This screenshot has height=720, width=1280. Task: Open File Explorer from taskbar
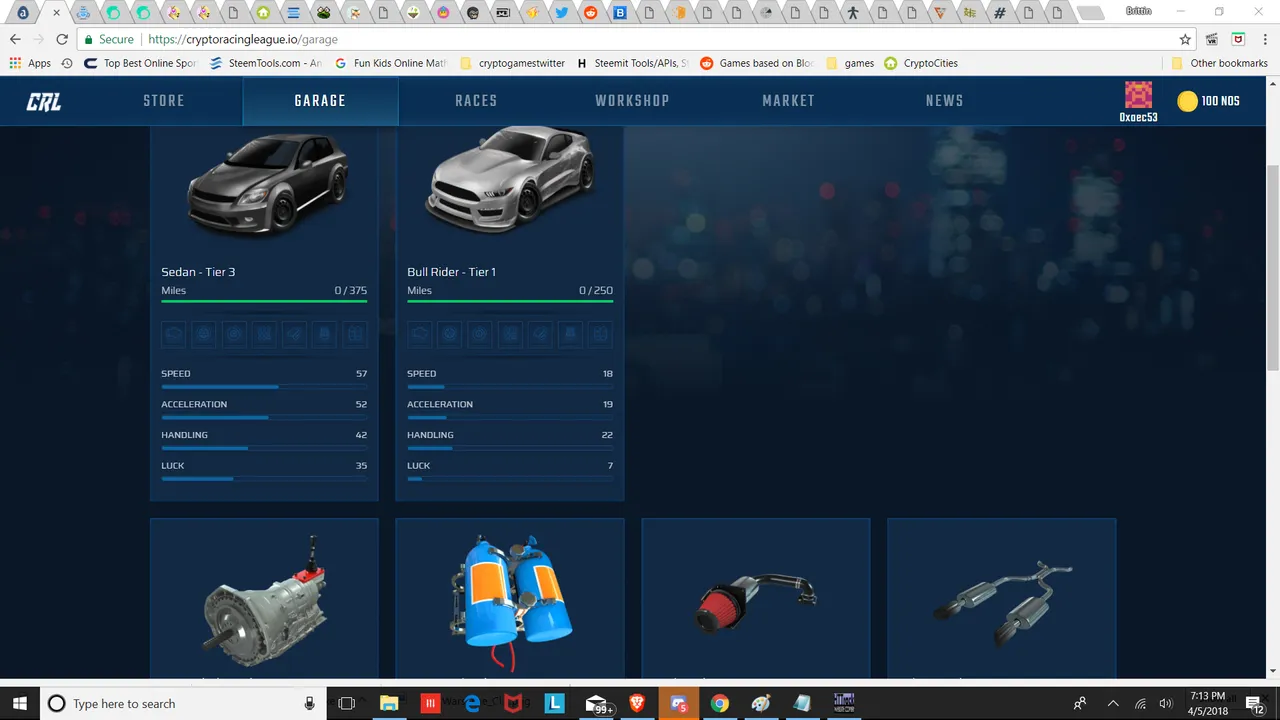389,704
